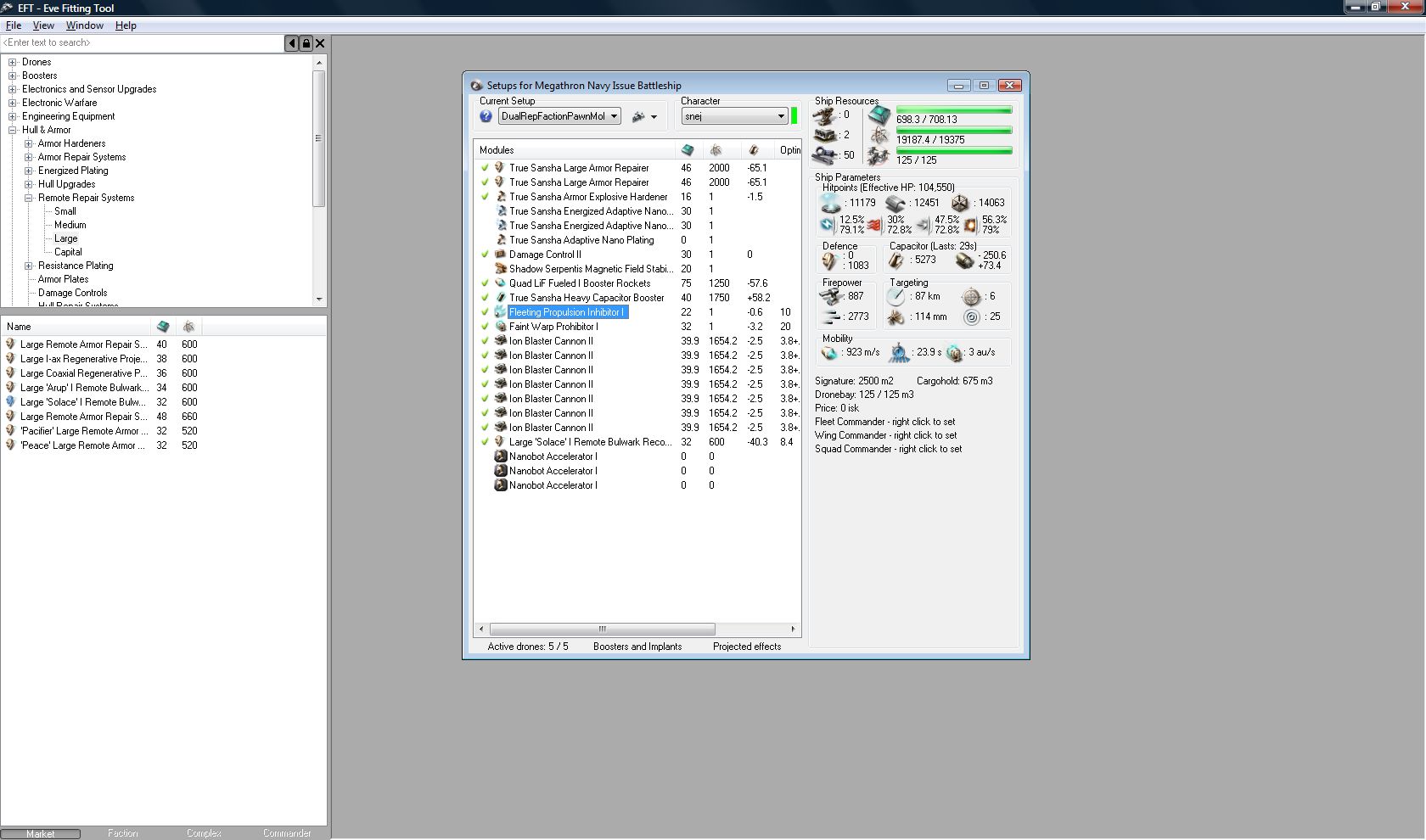Toggle checkmark for True Sansha Armor Explosive Hardener
This screenshot has width=1426, height=840.
tap(485, 197)
